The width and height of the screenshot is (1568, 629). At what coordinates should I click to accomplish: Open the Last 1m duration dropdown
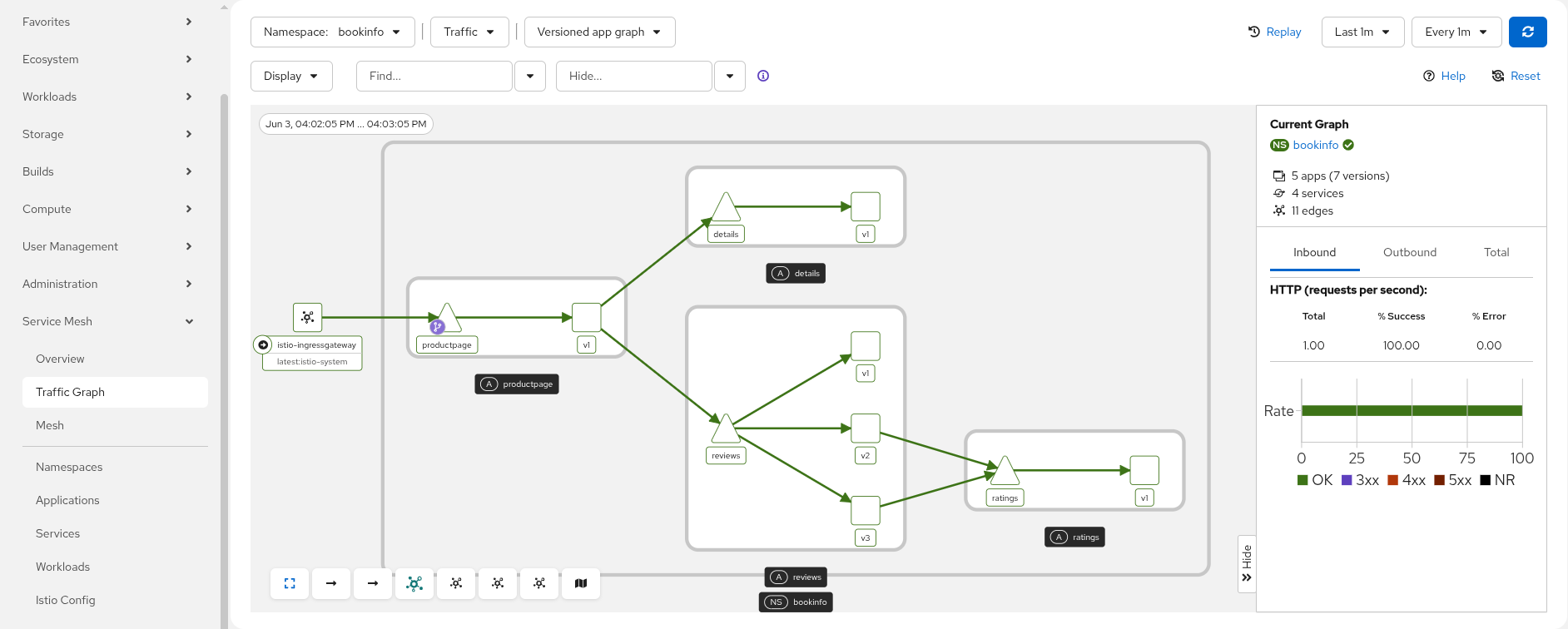click(1362, 32)
